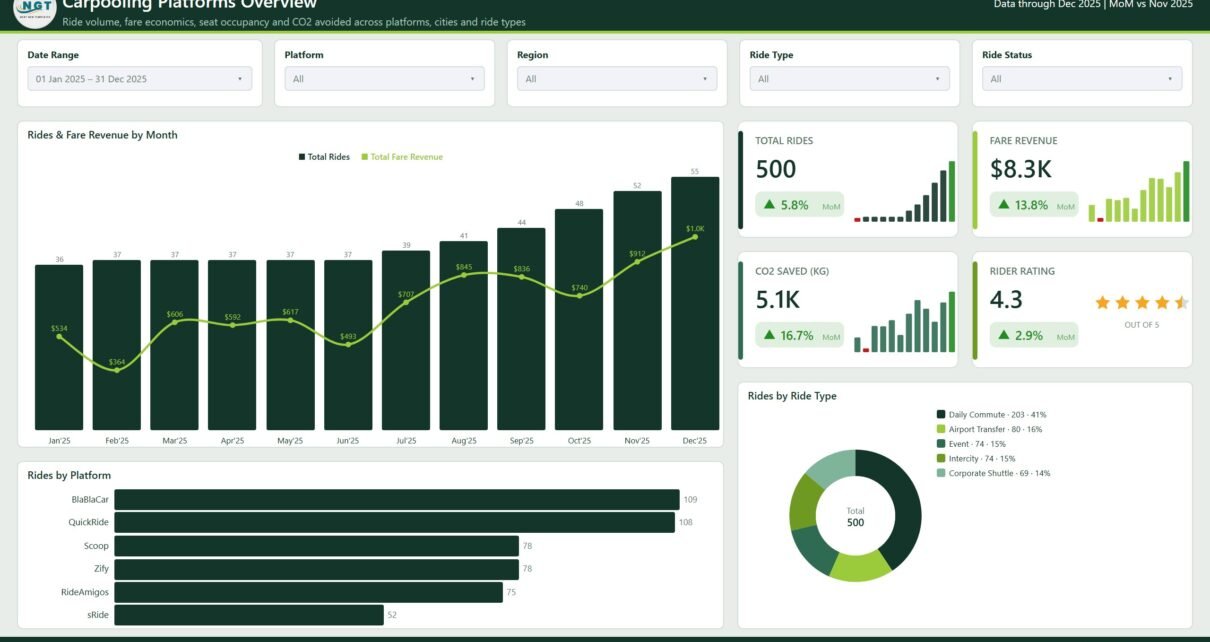The image size is (1210, 642).
Task: Toggle the Total Fare Revenue legend series
Action: [402, 157]
